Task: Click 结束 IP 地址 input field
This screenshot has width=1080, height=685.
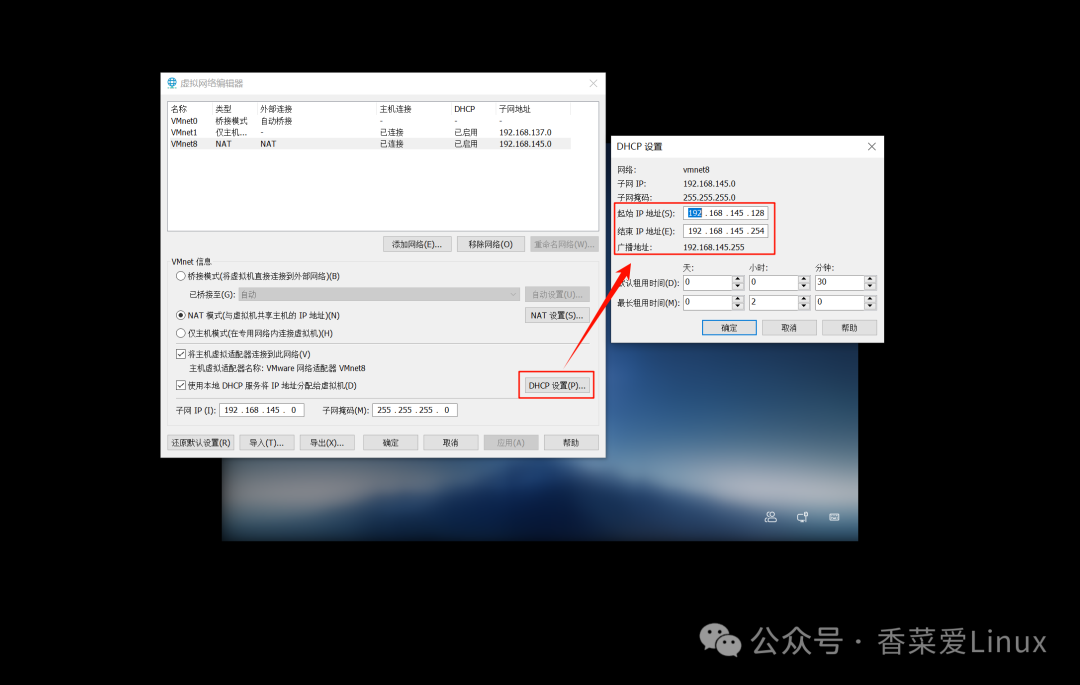Action: click(725, 231)
